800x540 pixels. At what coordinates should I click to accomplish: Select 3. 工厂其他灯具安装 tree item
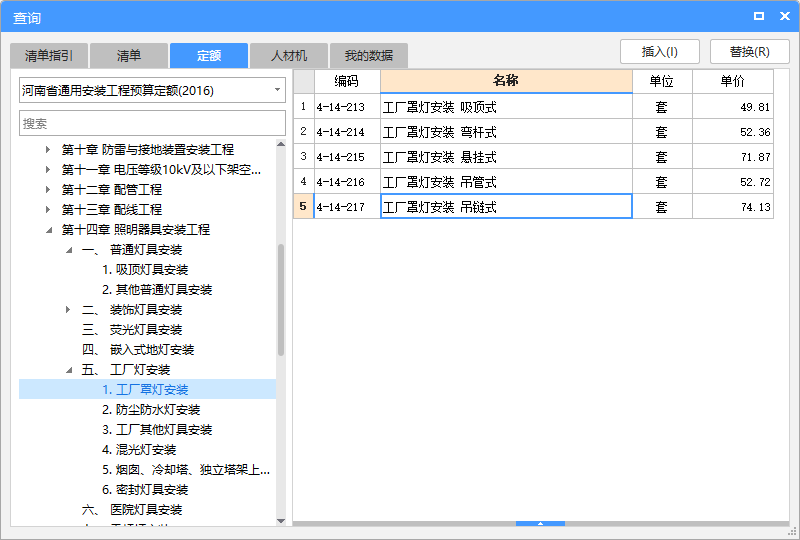[157, 430]
